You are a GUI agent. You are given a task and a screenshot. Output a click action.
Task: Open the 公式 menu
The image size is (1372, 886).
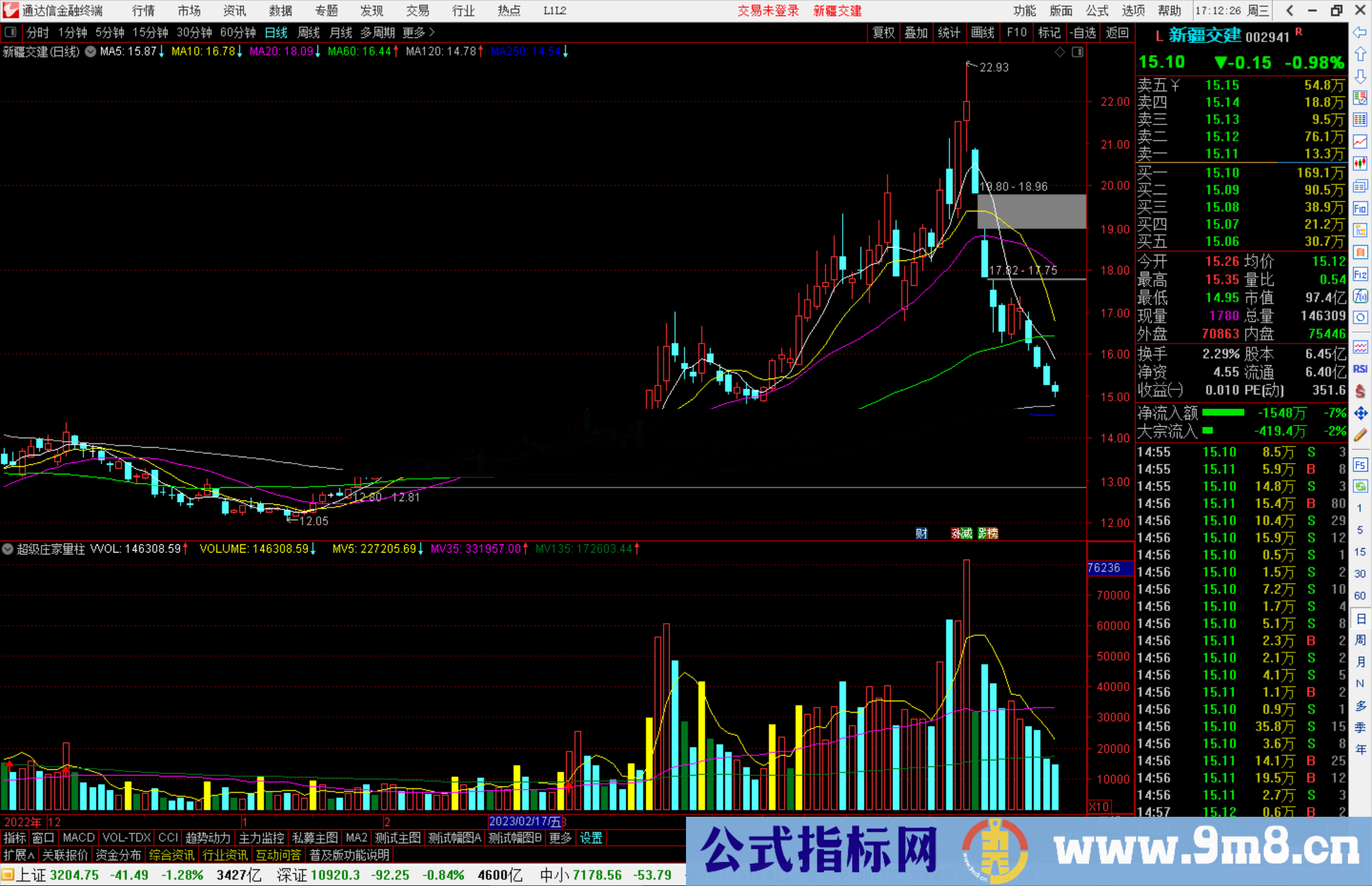pyautogui.click(x=1096, y=10)
